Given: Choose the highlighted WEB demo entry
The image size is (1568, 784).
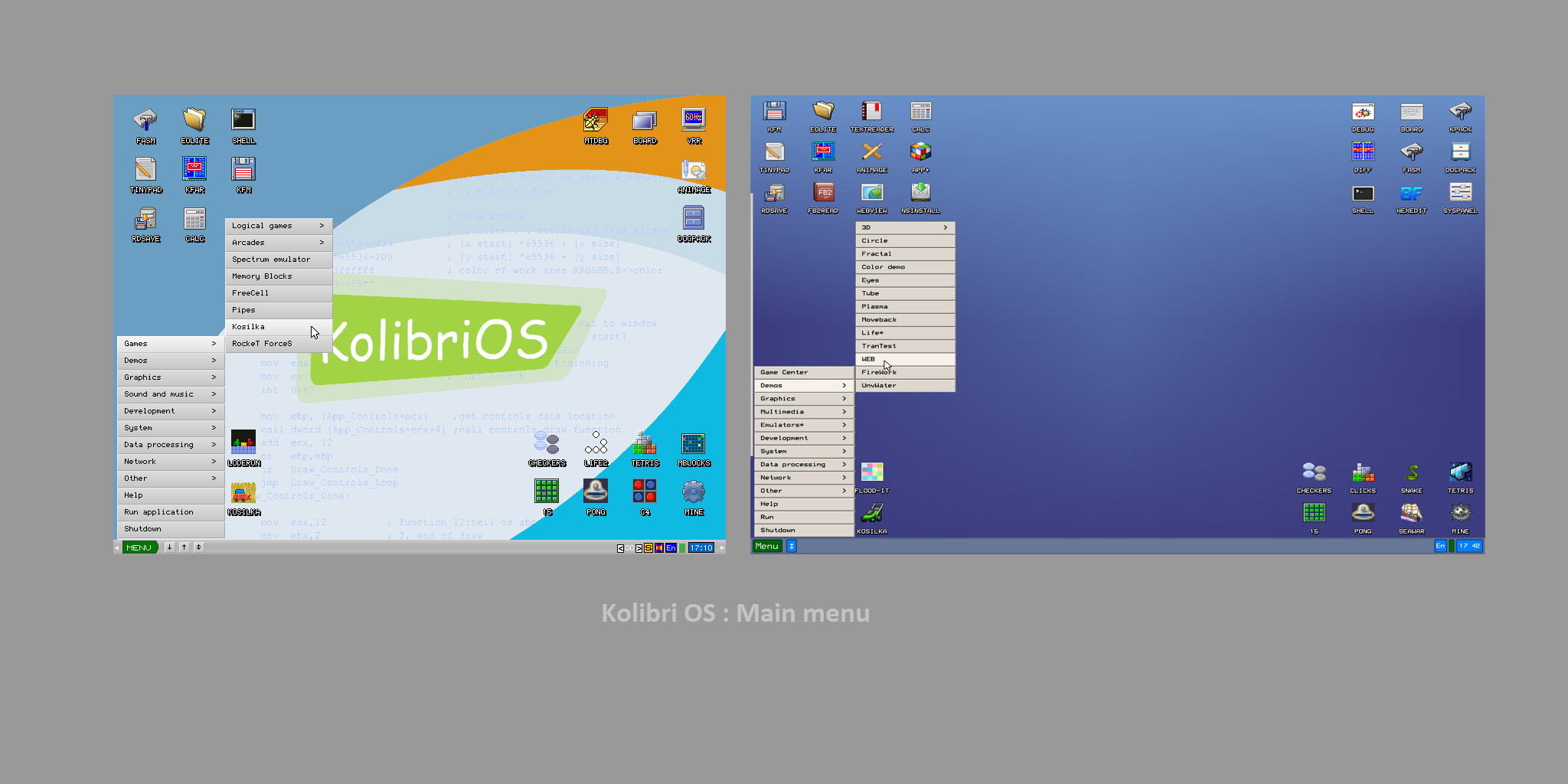Looking at the screenshot, I should coord(905,359).
